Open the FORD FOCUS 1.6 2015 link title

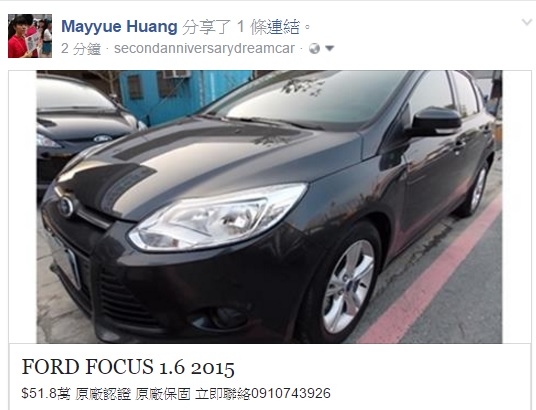(x=128, y=367)
